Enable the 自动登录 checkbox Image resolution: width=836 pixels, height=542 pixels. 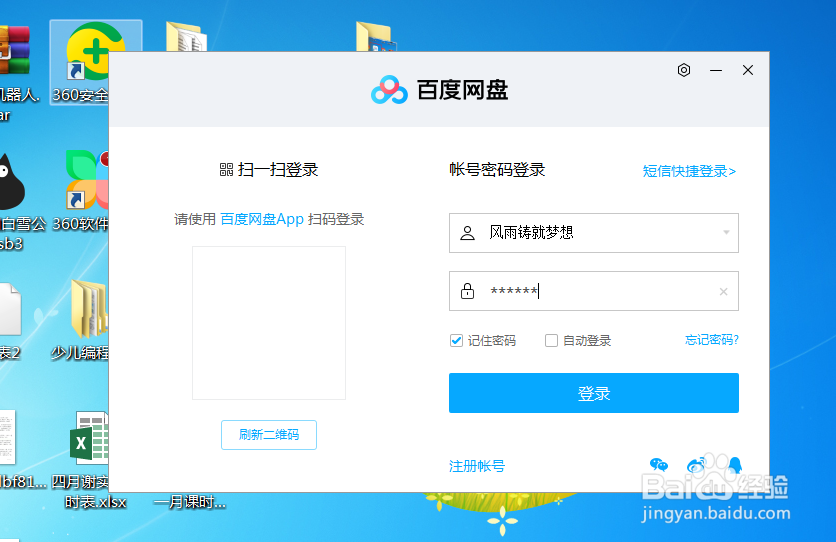click(x=551, y=340)
